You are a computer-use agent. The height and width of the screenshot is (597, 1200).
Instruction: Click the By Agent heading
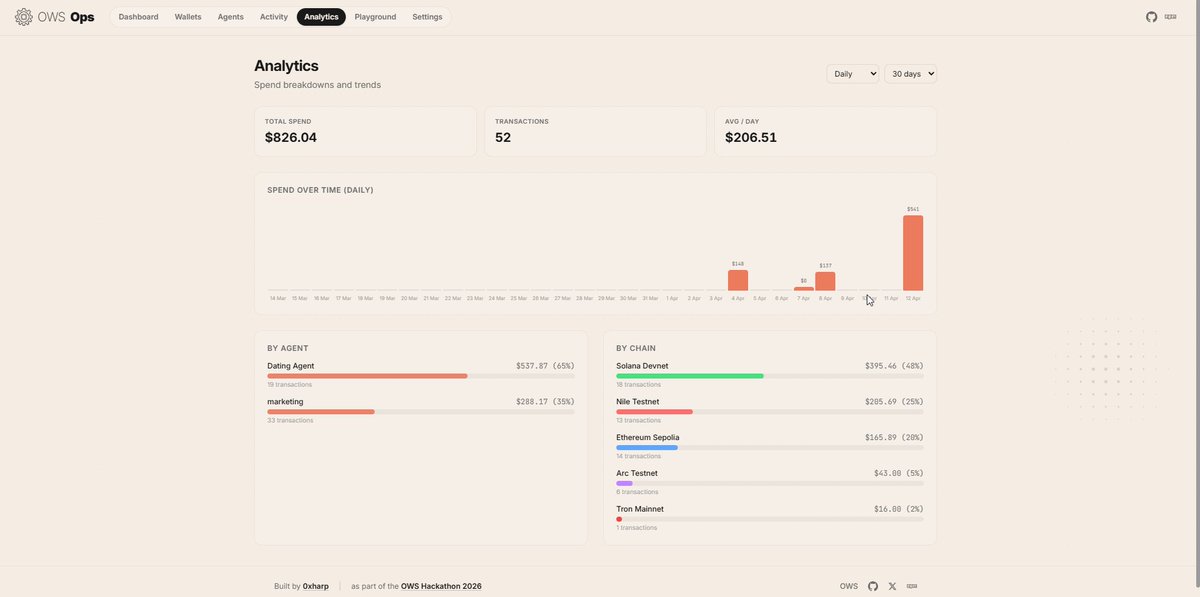pyautogui.click(x=288, y=348)
